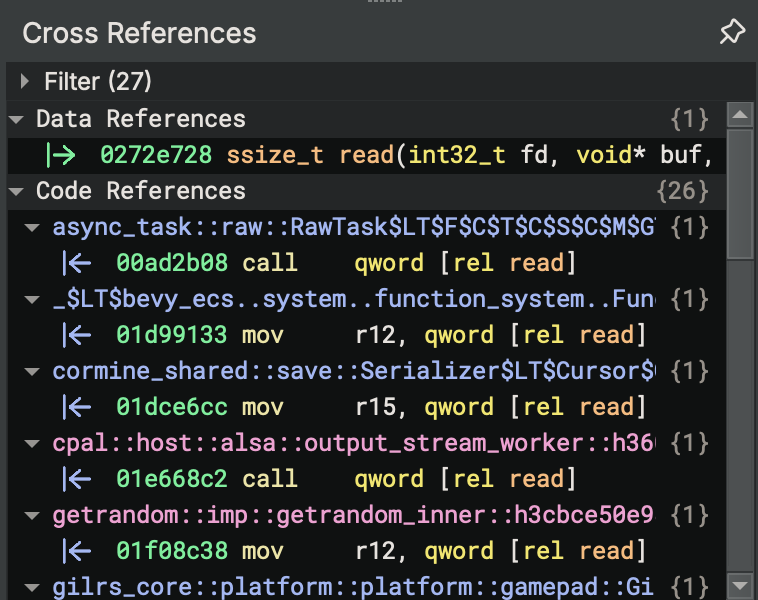Go to mov r12 at 01f08c38

tap(367, 551)
